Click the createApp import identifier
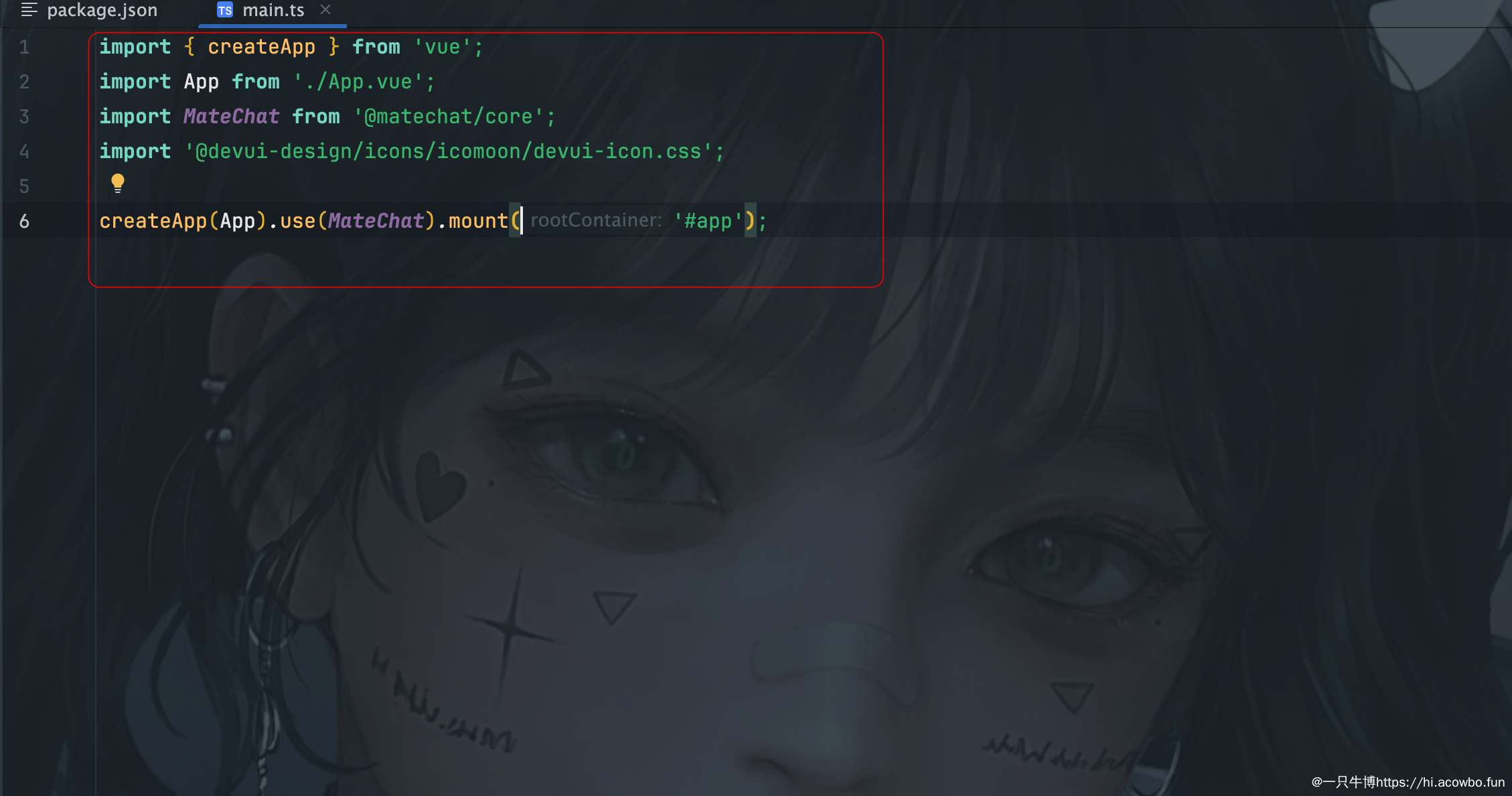The width and height of the screenshot is (1512, 796). pos(261,47)
